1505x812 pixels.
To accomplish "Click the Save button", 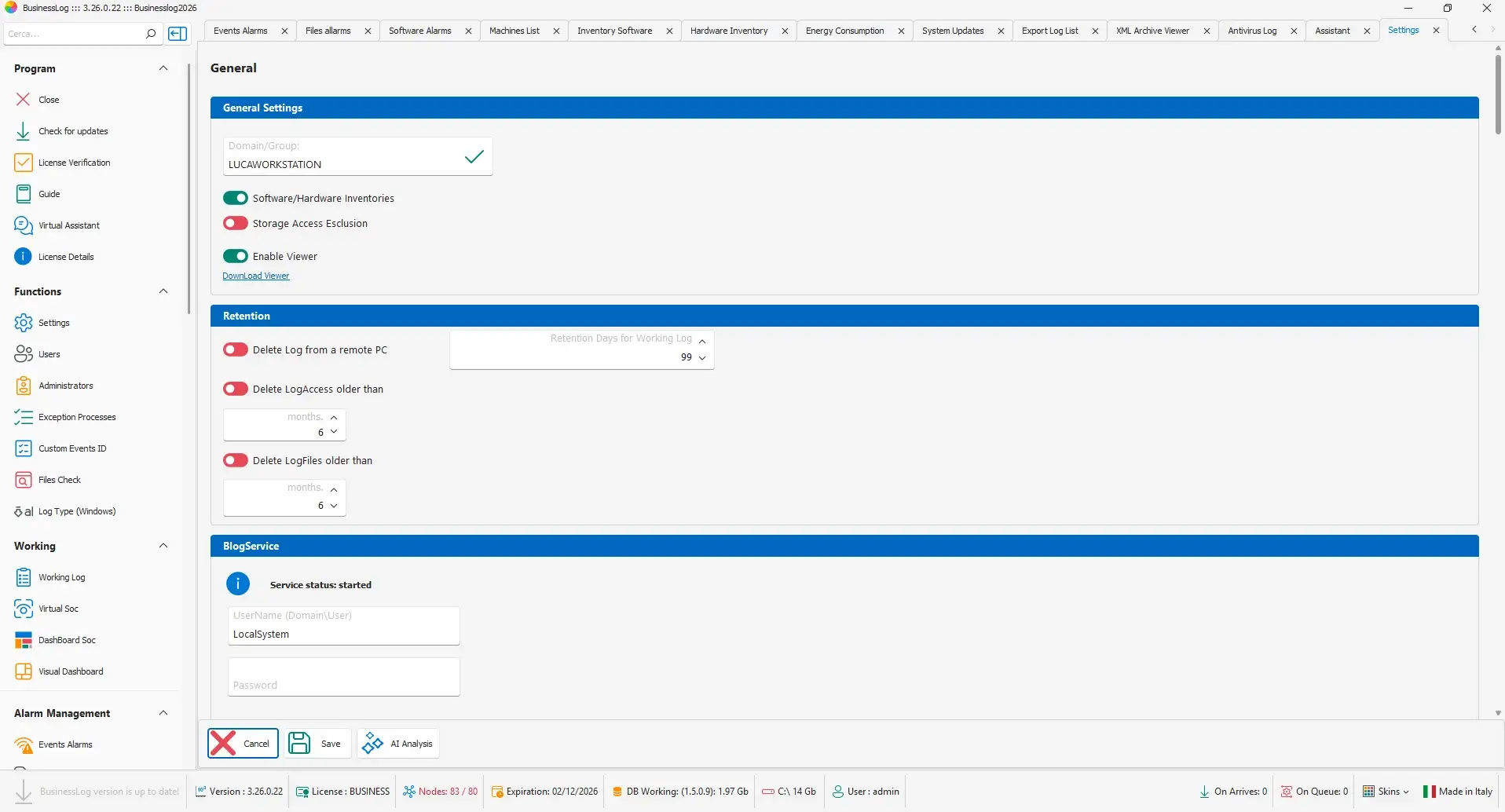I will click(x=317, y=743).
